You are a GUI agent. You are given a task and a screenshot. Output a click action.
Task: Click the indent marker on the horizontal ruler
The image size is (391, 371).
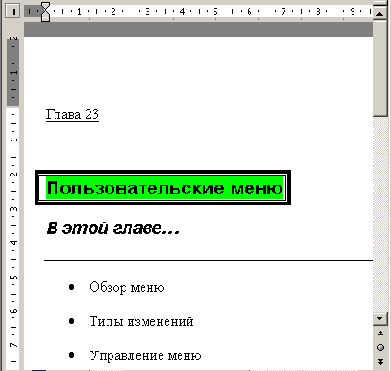pos(45,12)
